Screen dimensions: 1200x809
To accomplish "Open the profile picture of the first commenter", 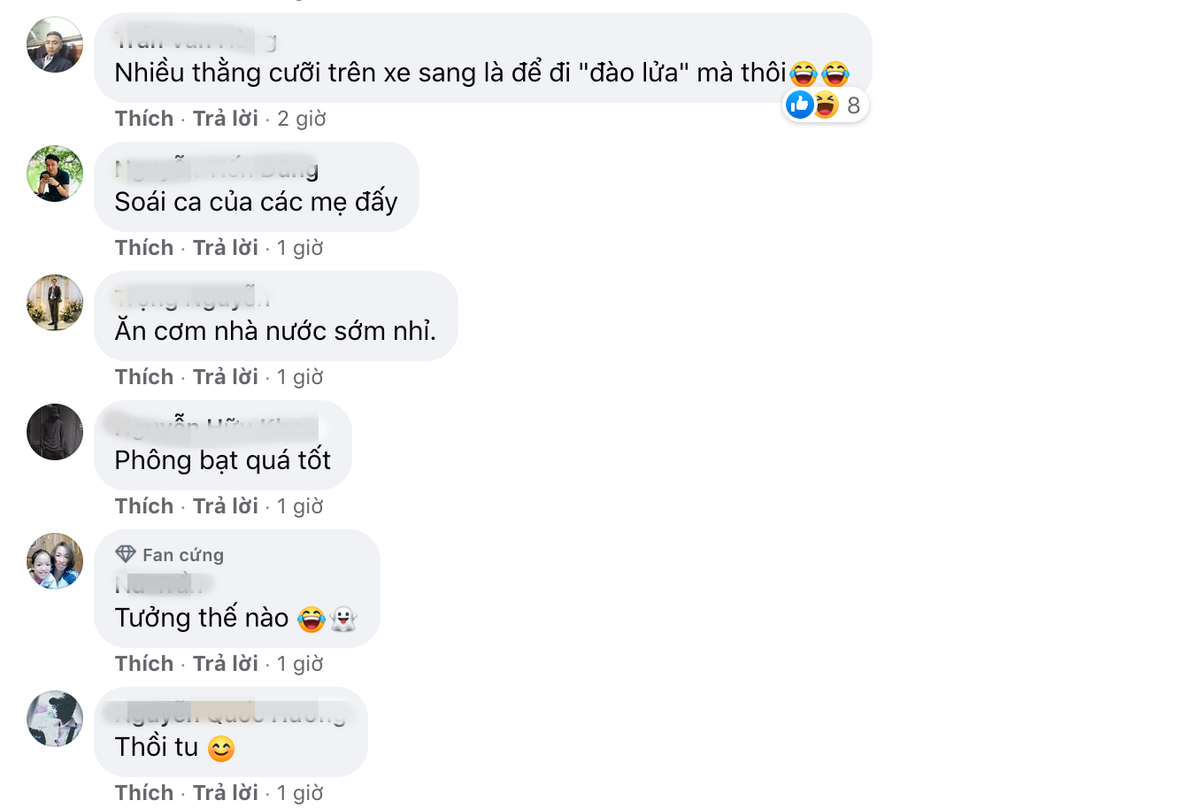I will [x=54, y=46].
